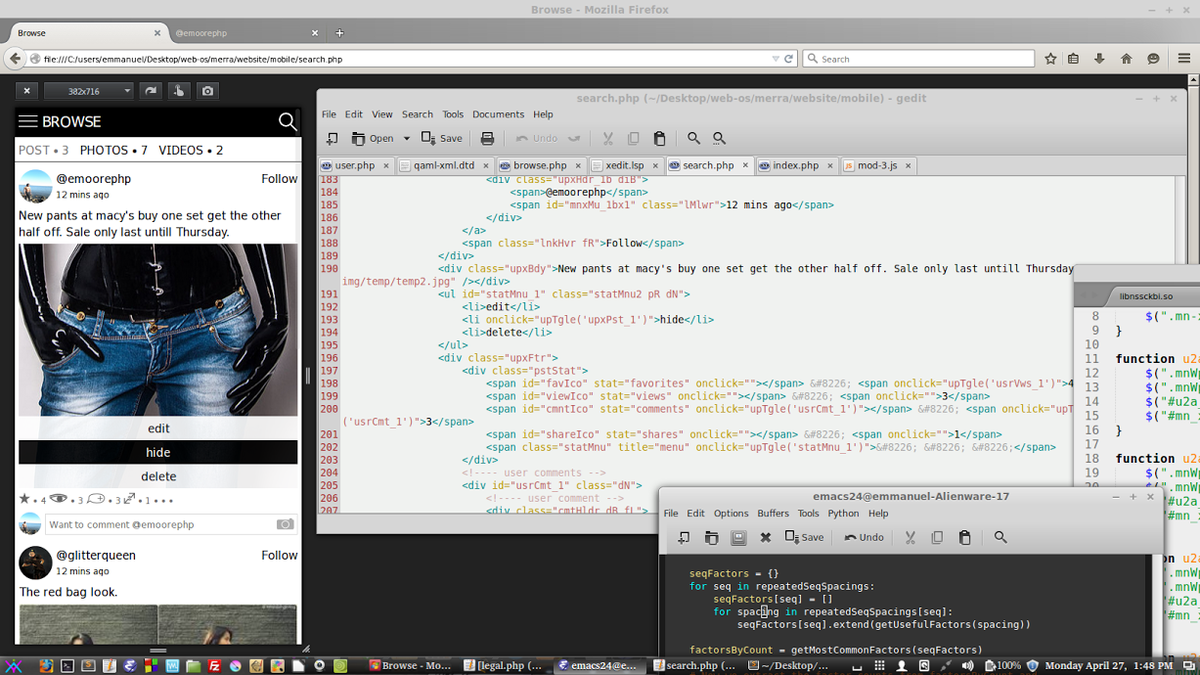
Task: Click the Cut scissors icon in gedit
Action: 607,138
